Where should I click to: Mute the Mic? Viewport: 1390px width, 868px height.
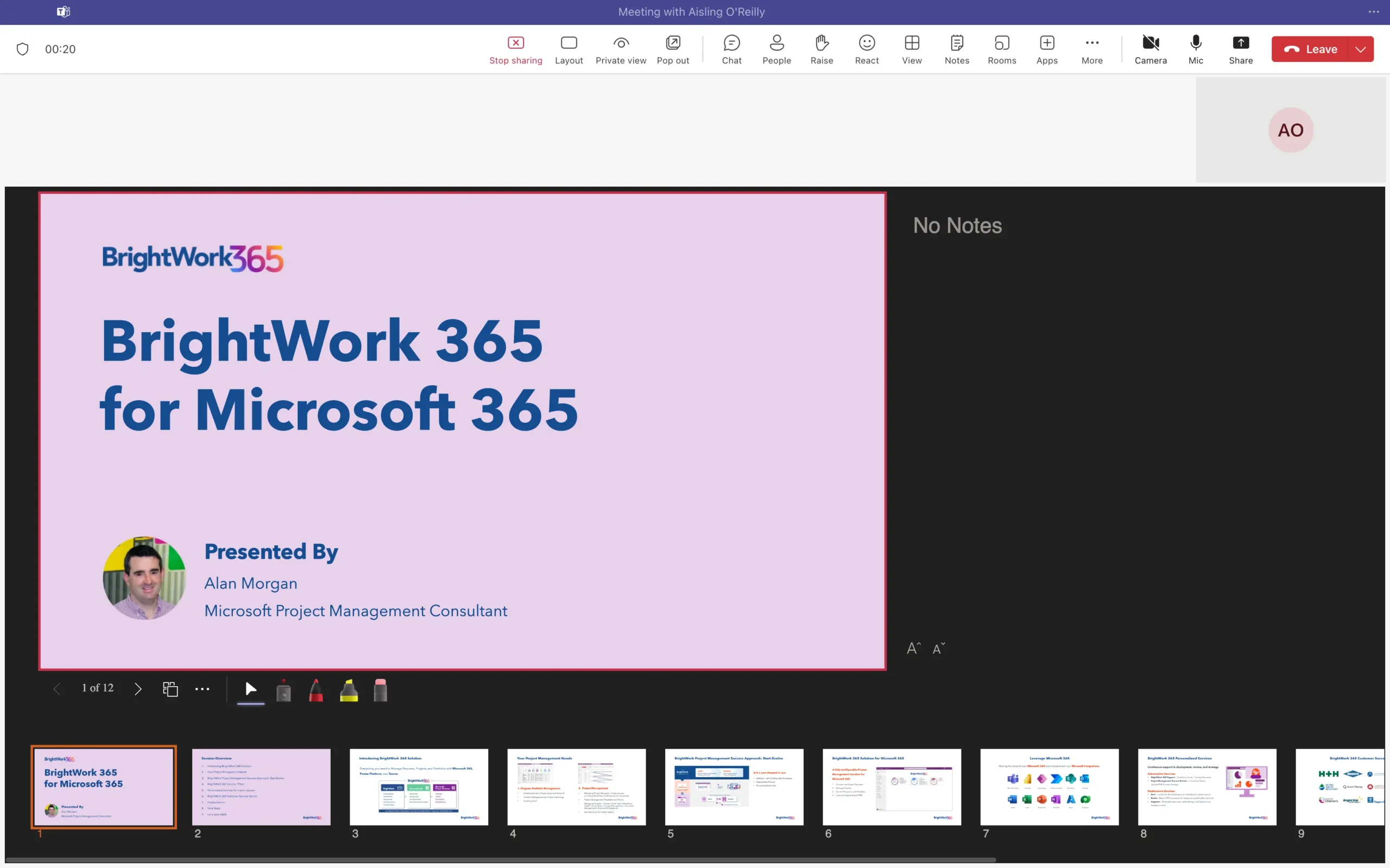[1196, 49]
